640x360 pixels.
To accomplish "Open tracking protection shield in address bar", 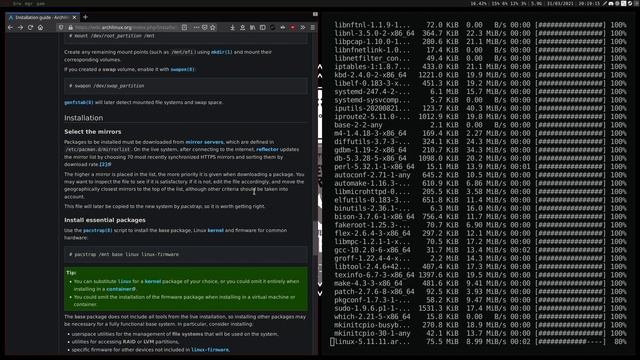I will pyautogui.click(x=61, y=27).
